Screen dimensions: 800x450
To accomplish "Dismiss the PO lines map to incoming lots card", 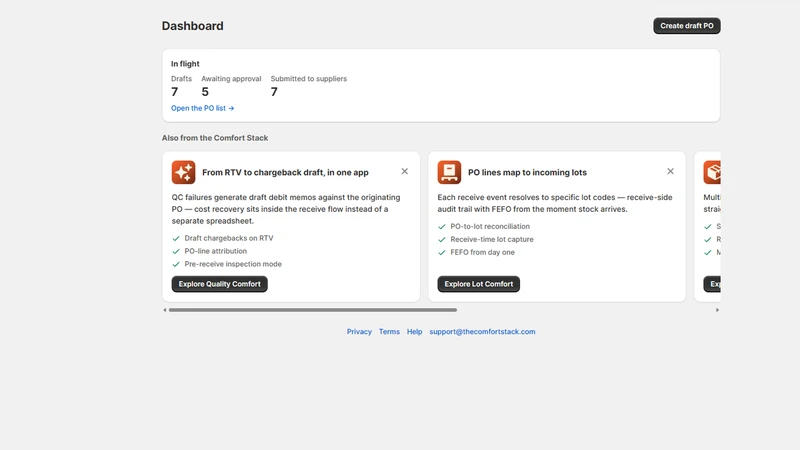I will (670, 171).
